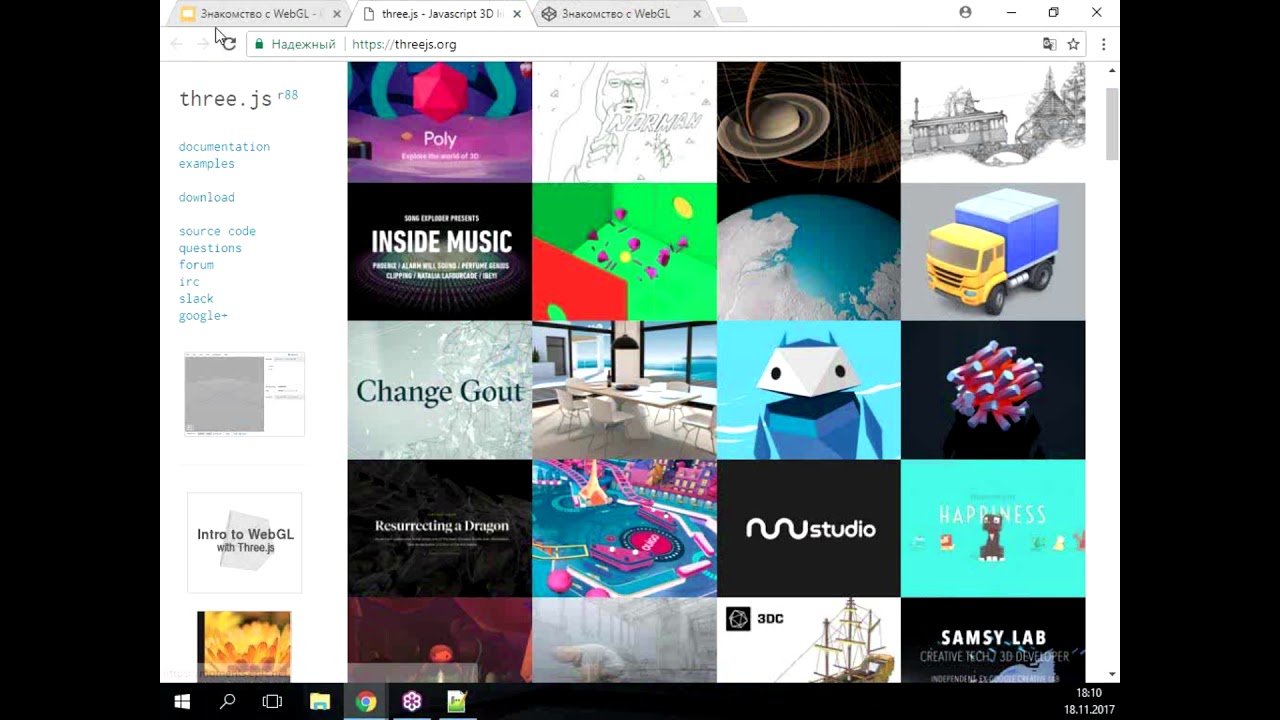This screenshot has width=1280, height=720.
Task: Bookmark this page with the star icon
Action: pyautogui.click(x=1073, y=44)
